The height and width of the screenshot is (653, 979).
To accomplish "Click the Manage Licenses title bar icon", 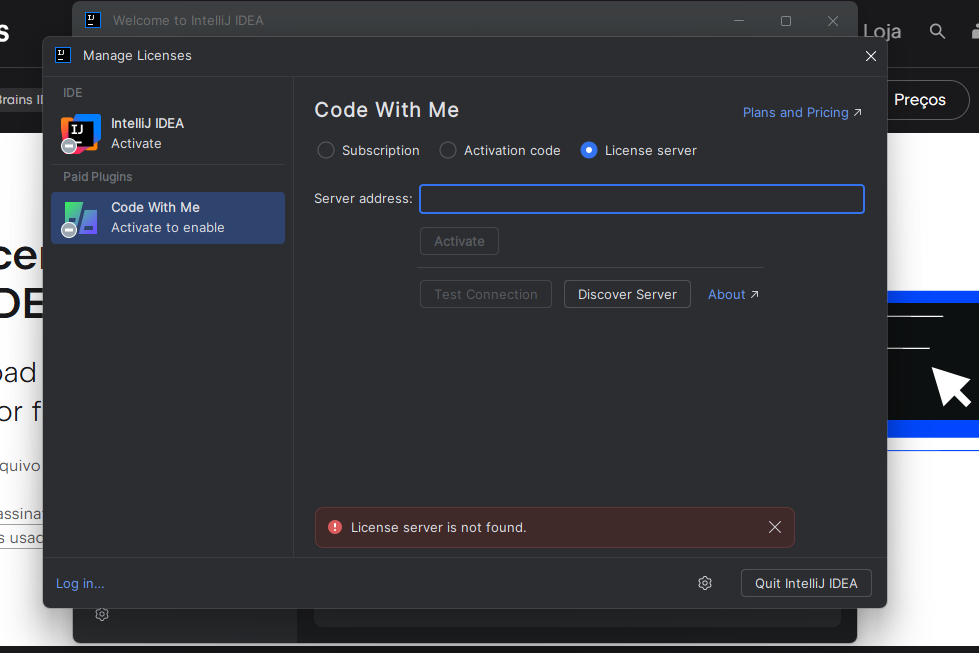I will click(63, 56).
